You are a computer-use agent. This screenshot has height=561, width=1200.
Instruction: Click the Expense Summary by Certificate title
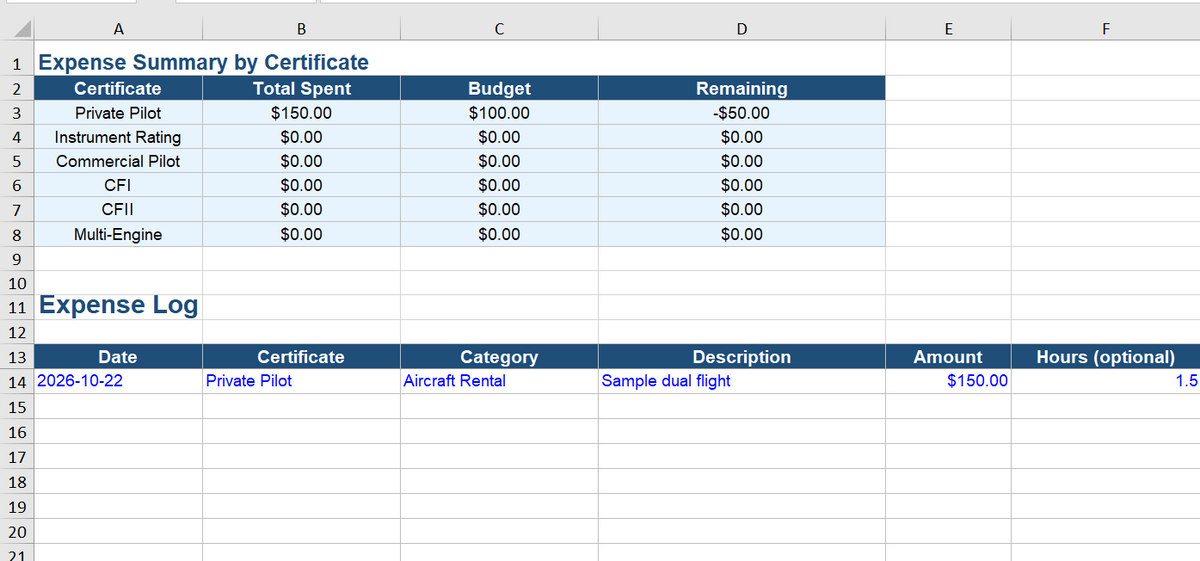[x=203, y=62]
